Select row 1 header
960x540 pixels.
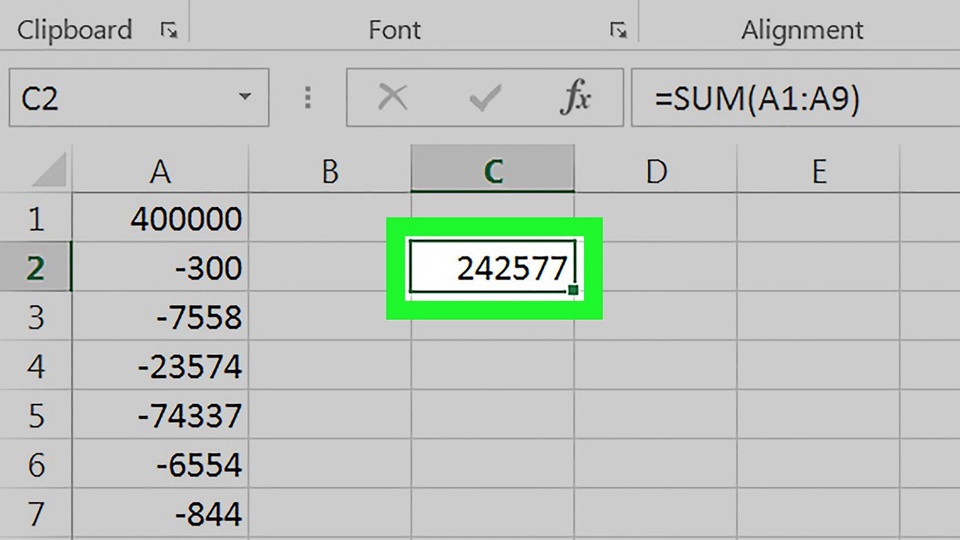36,219
